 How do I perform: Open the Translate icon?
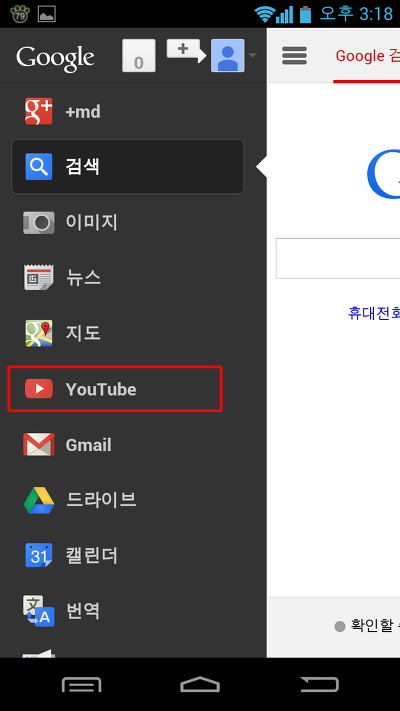pyautogui.click(x=39, y=611)
